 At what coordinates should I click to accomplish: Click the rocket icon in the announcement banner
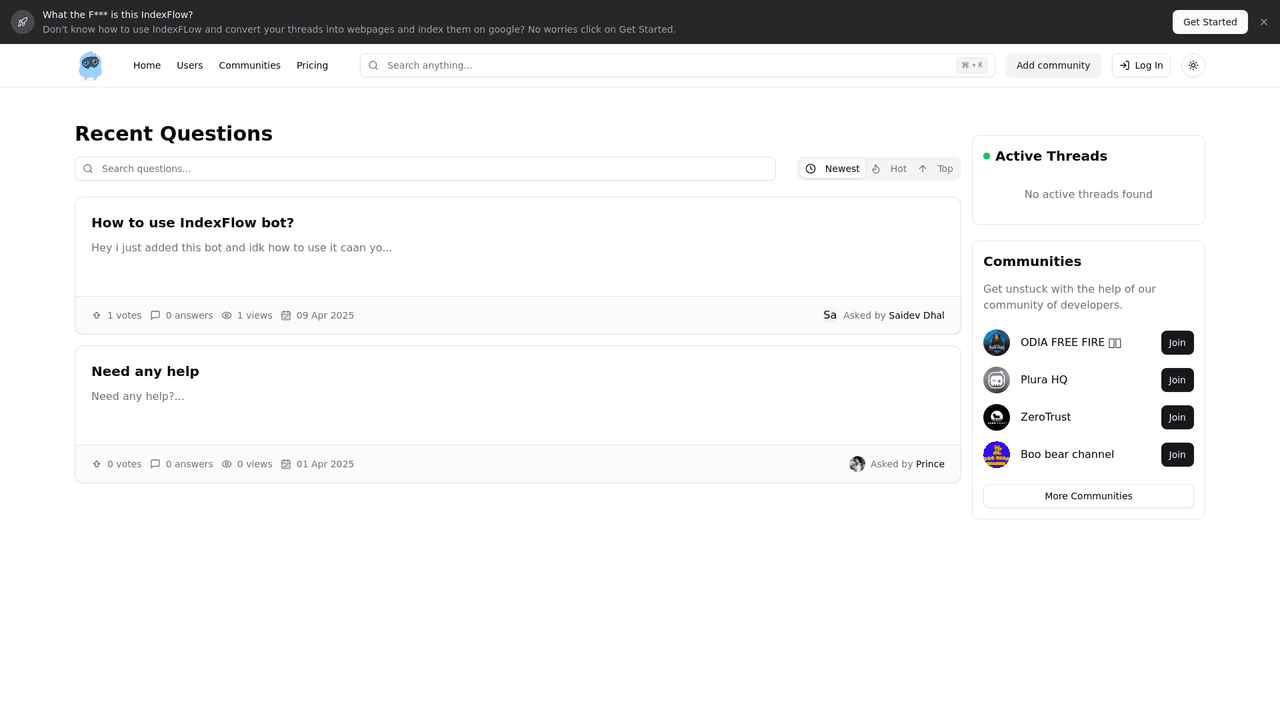(x=22, y=22)
